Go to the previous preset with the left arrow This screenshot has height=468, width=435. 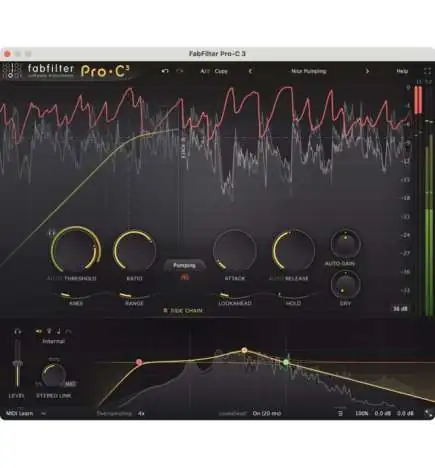pyautogui.click(x=250, y=71)
